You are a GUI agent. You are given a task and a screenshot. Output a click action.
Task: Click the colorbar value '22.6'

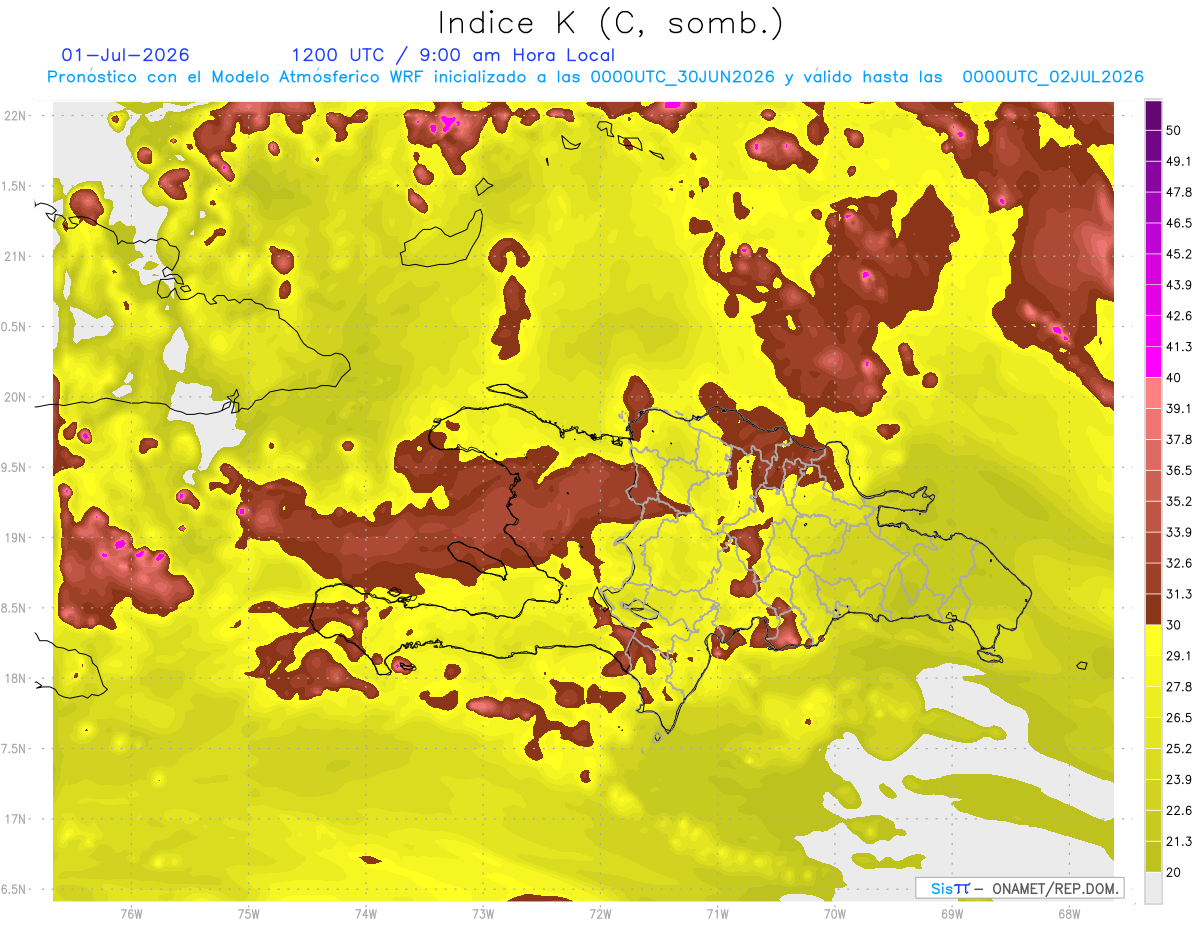[x=1179, y=810]
